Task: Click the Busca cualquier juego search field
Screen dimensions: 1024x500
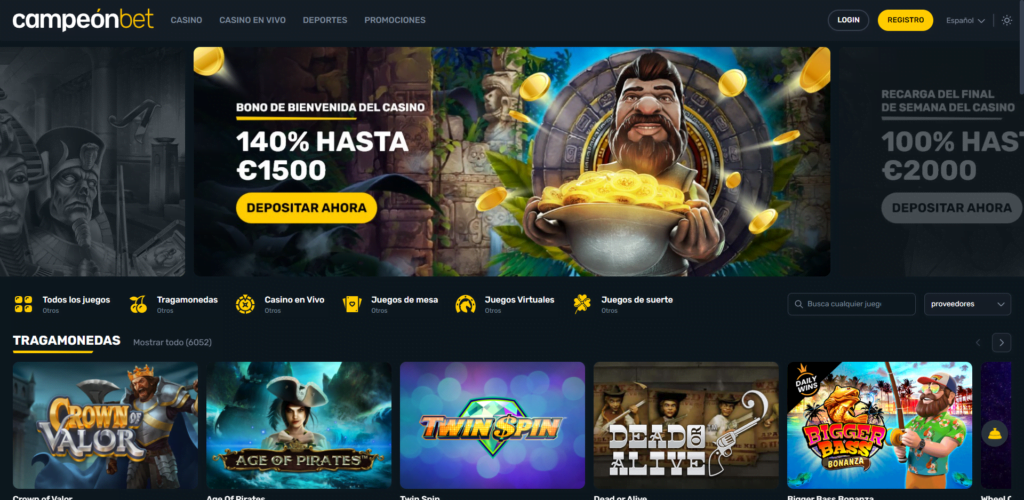Action: (852, 304)
